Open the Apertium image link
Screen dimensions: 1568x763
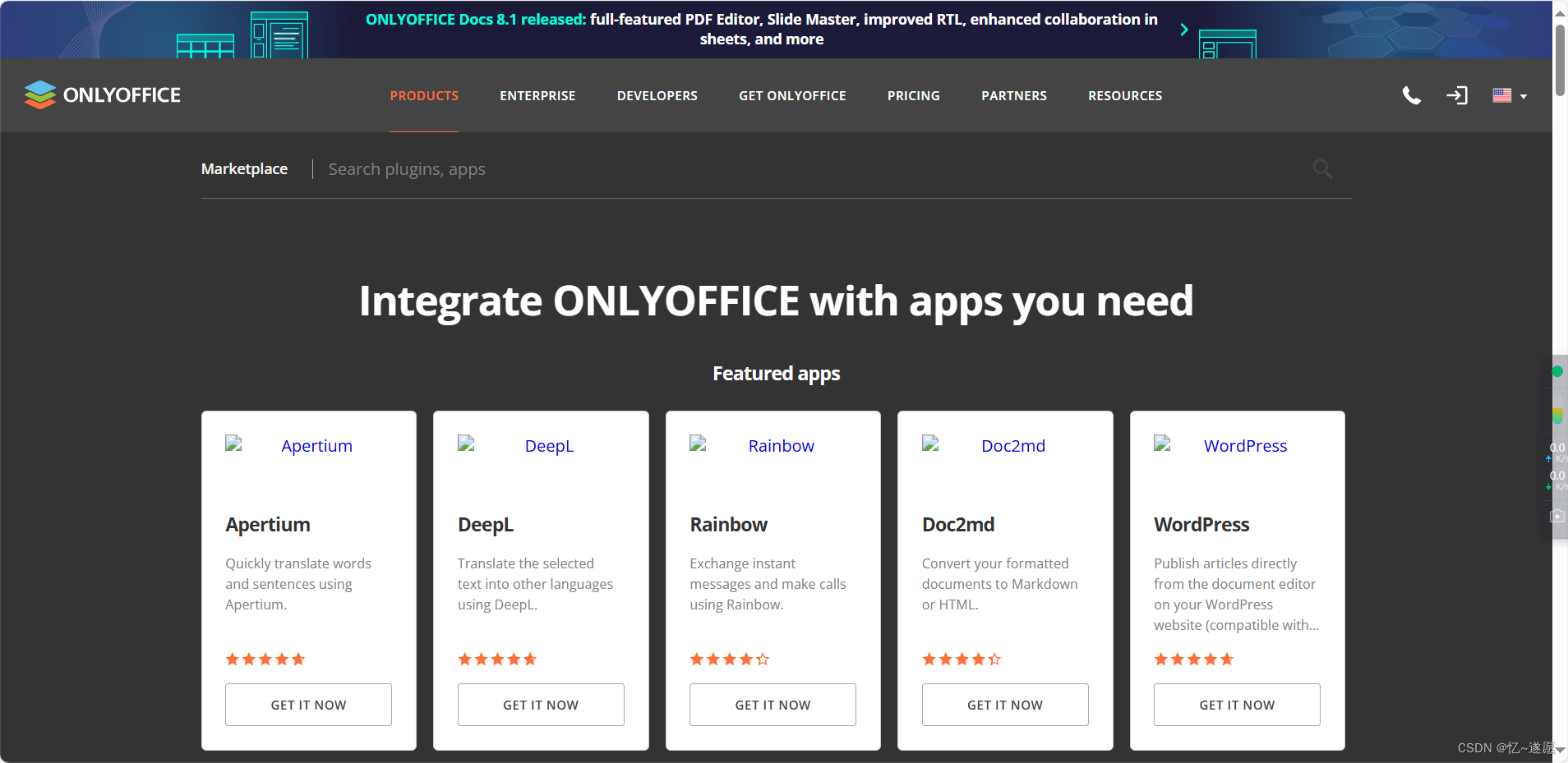click(x=316, y=446)
